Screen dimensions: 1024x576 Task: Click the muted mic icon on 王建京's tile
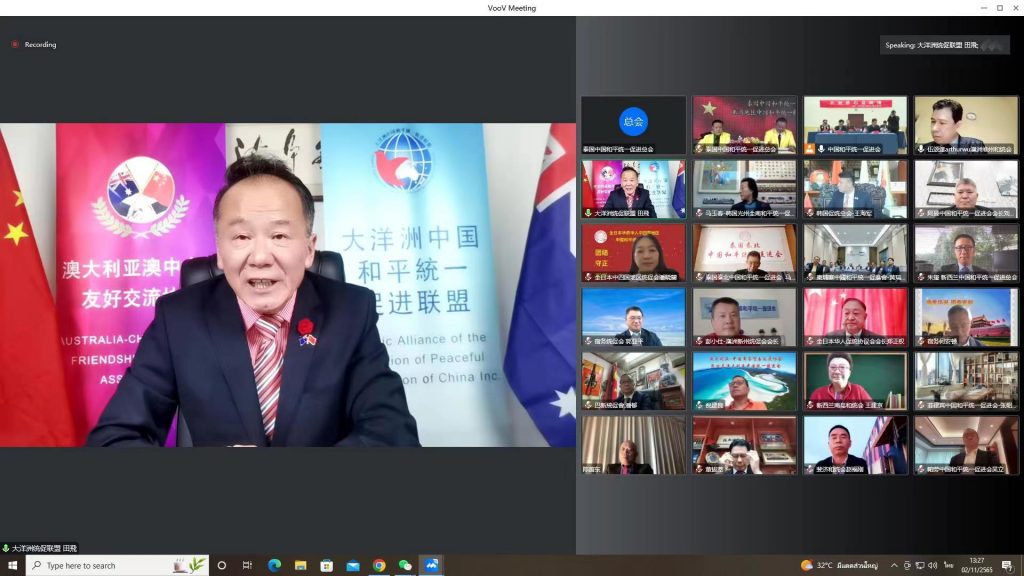(810, 405)
